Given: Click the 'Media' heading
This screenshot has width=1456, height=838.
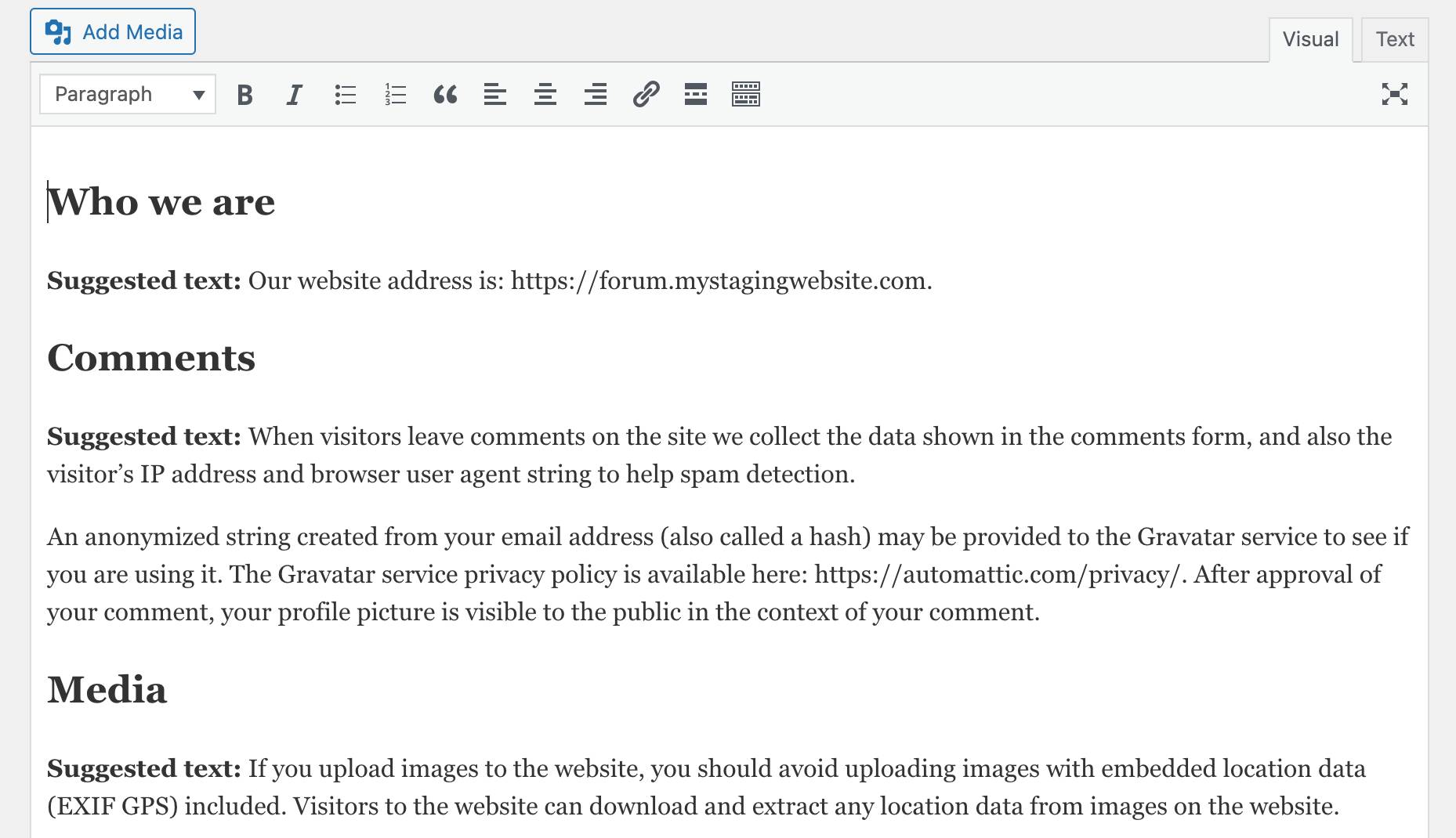Looking at the screenshot, I should click(107, 690).
